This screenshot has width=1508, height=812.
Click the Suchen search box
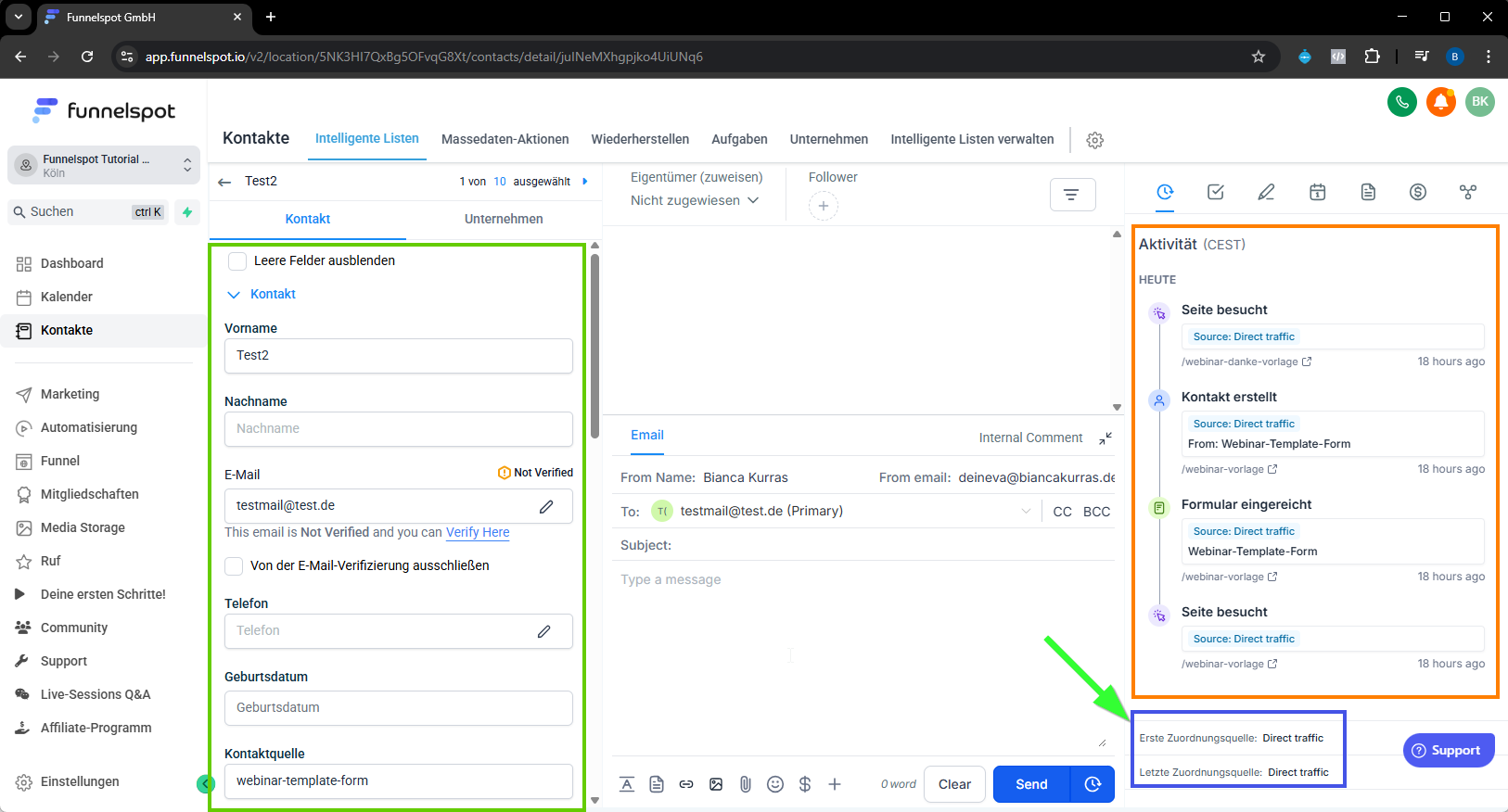tap(89, 212)
